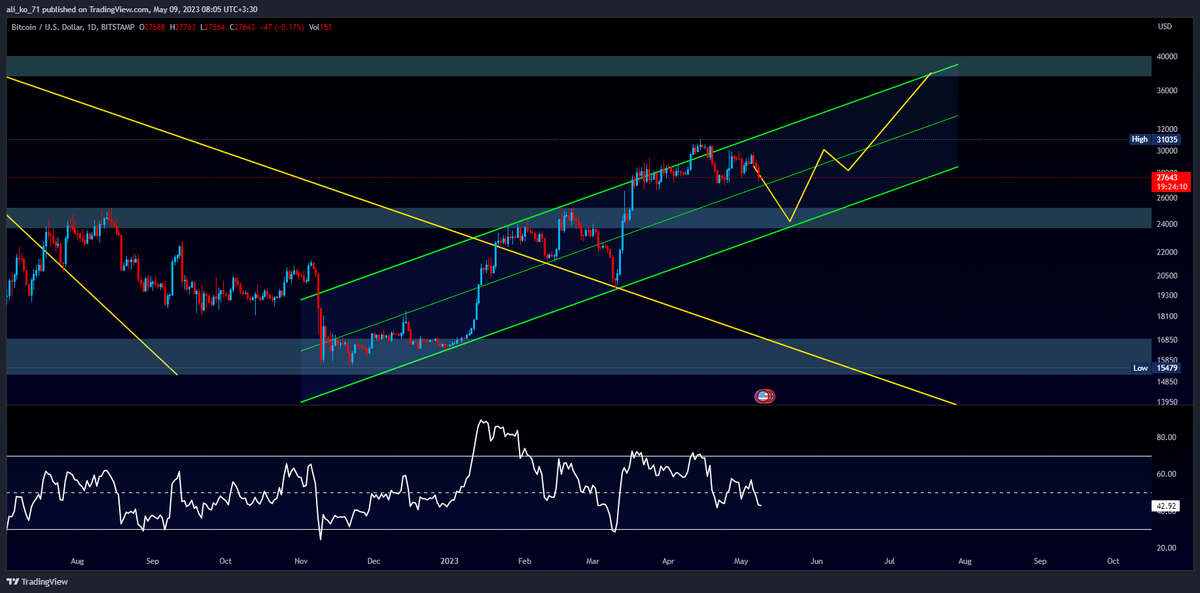Click the Vol 153 volume readout
Screen dimensions: 1200x593
tap(320, 26)
